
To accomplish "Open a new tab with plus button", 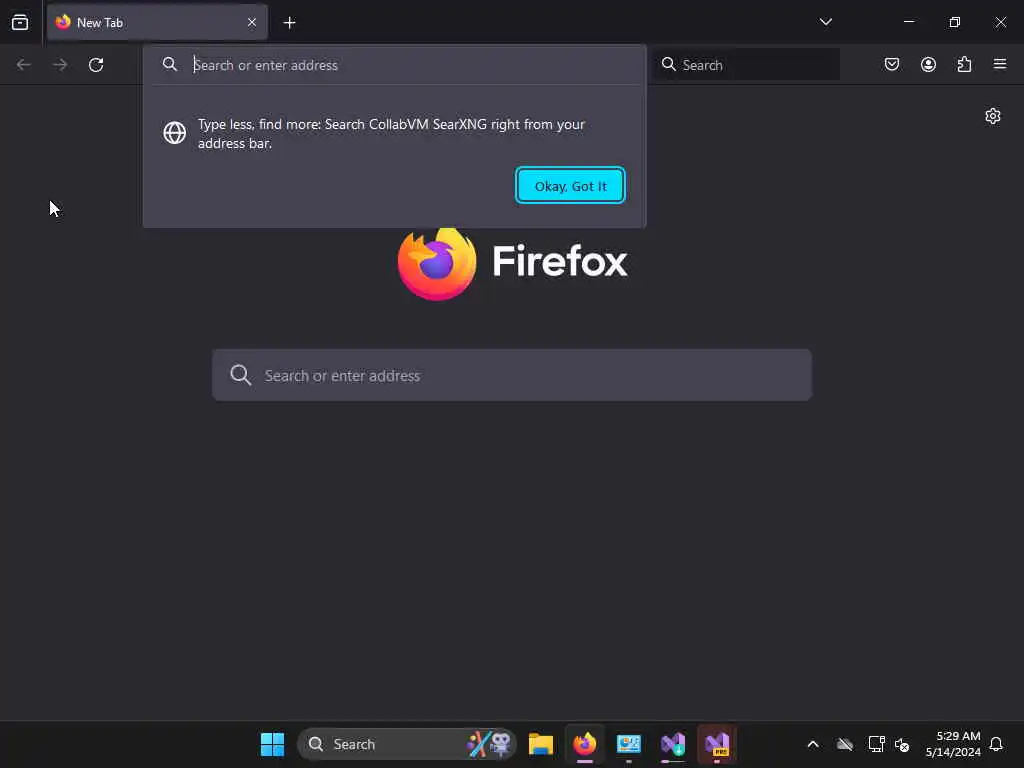I will (289, 23).
